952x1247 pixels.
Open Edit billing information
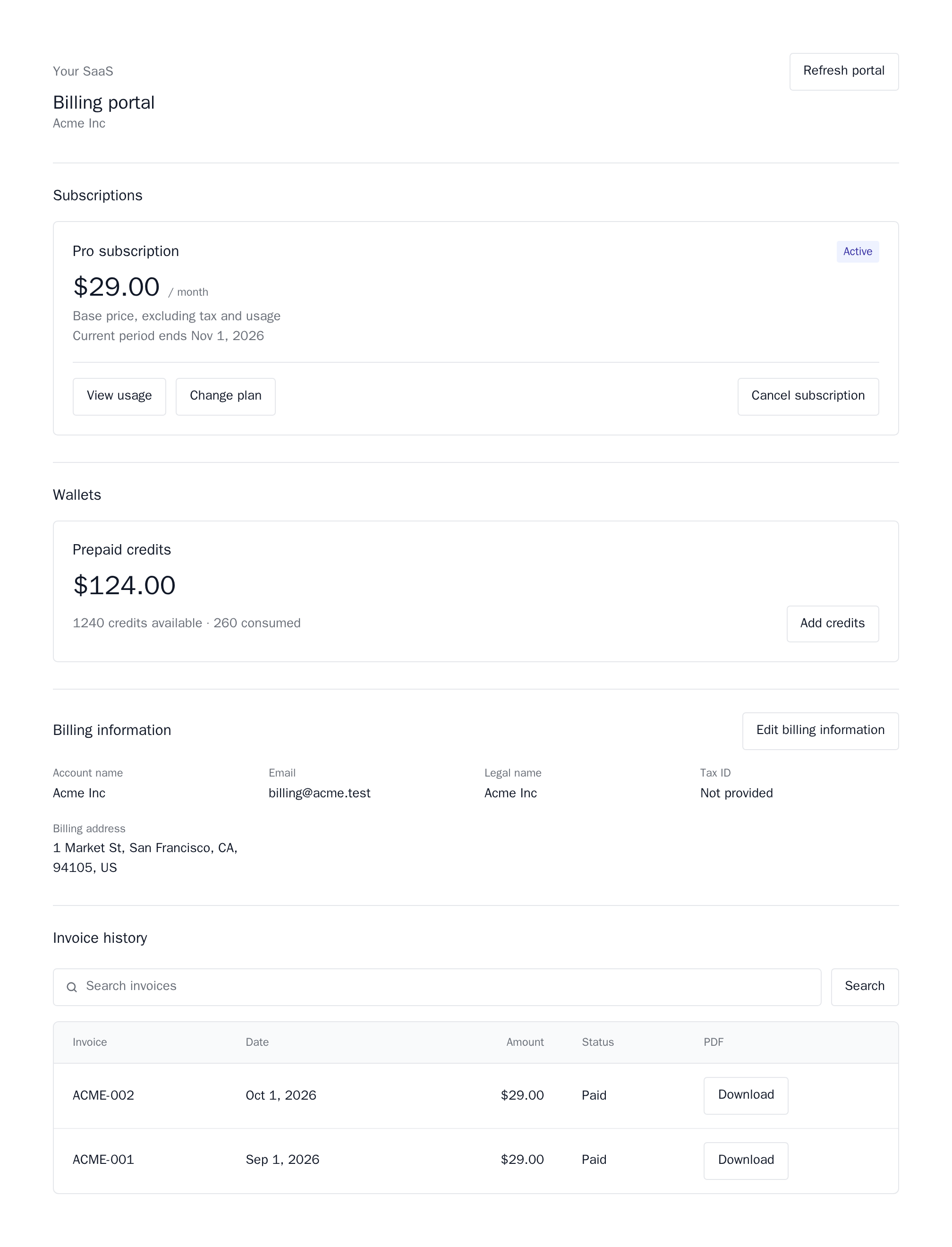[821, 731]
